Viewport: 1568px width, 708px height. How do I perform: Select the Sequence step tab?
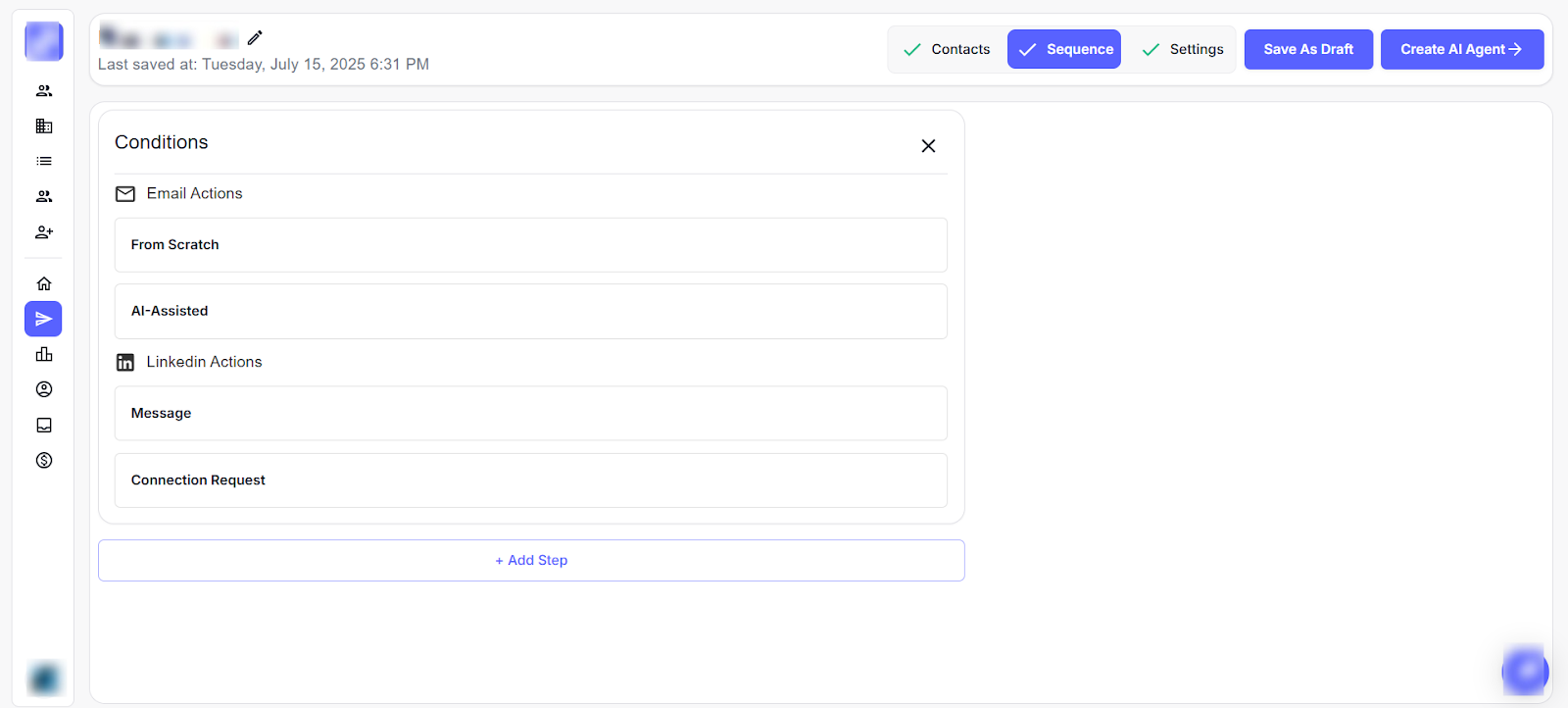[1064, 49]
